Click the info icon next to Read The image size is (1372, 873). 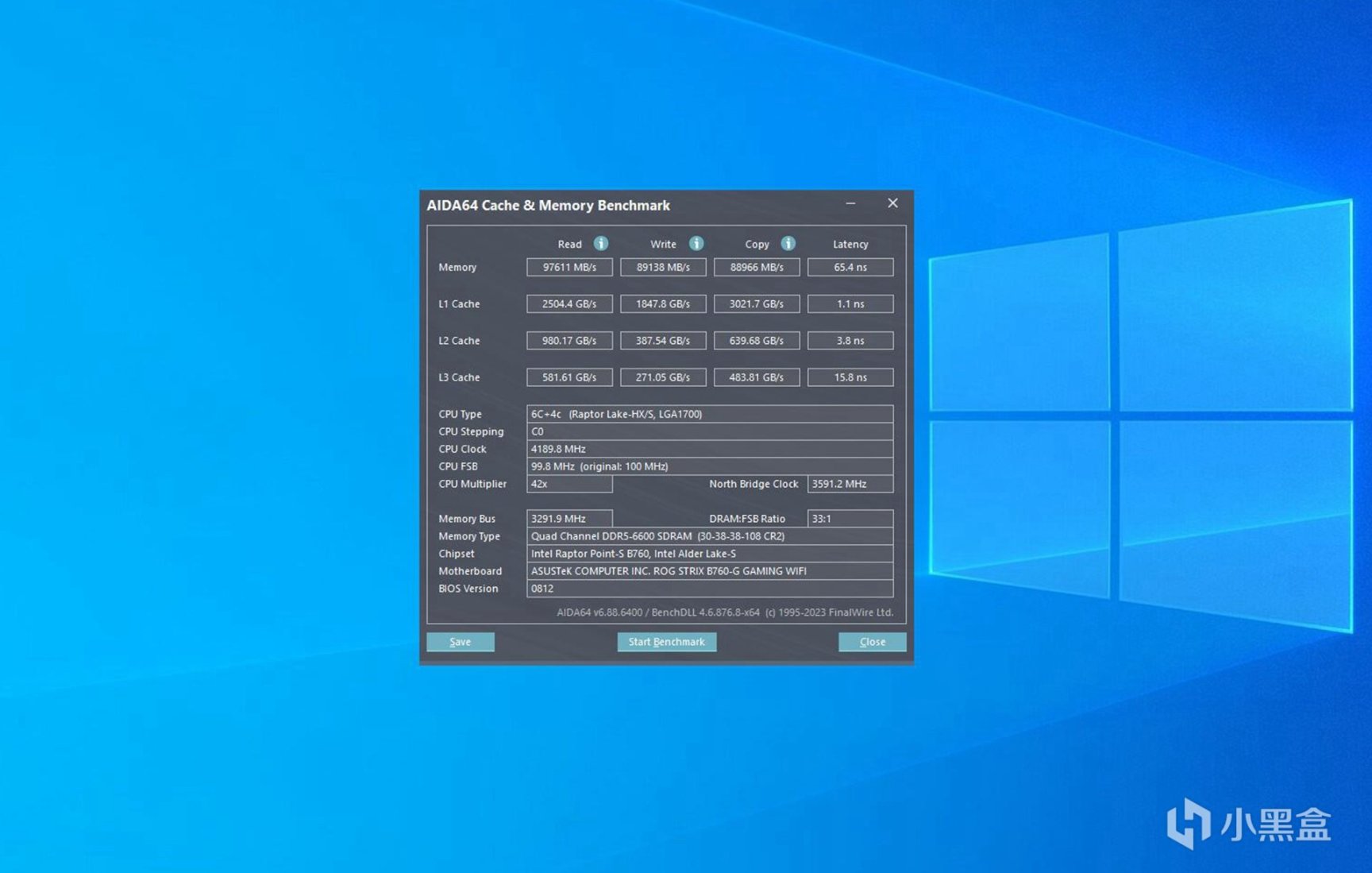[x=601, y=244]
